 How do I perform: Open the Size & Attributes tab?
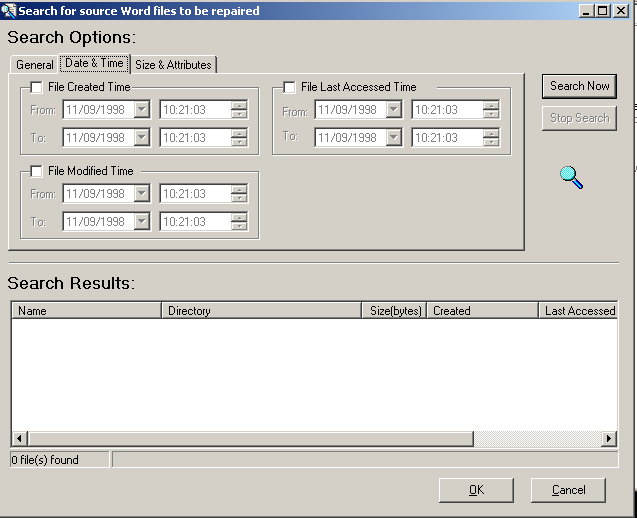173,65
